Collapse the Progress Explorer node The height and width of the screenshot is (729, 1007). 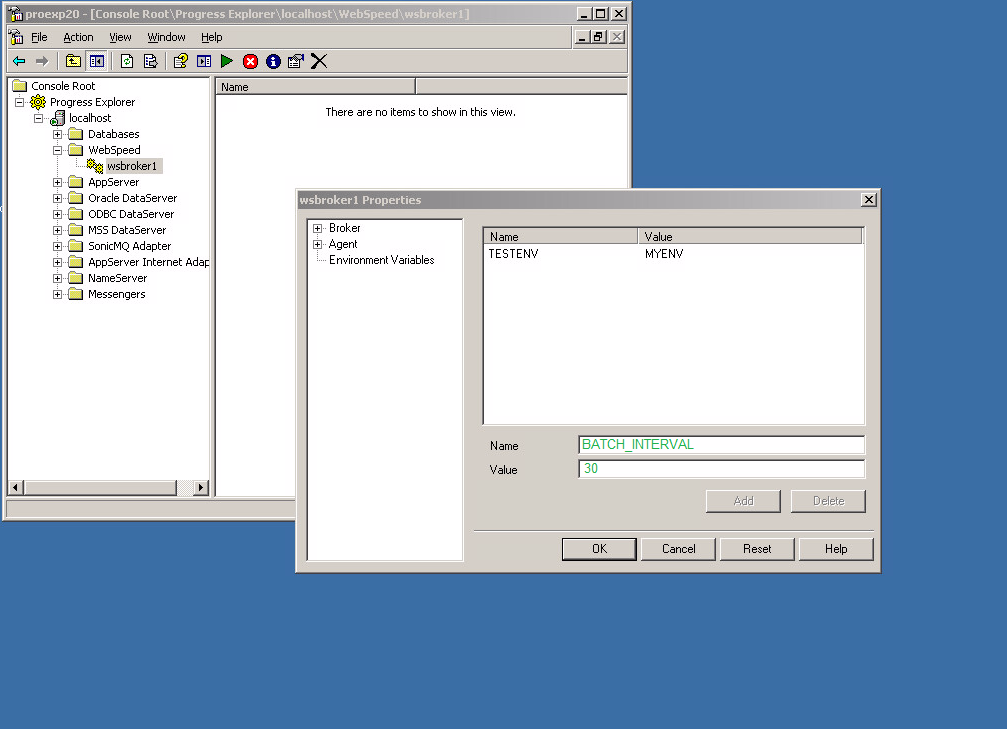tap(19, 102)
